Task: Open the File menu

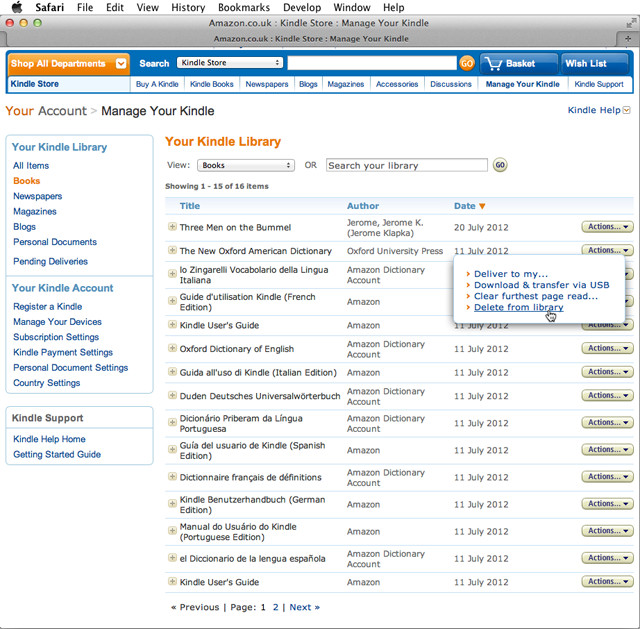Action: point(85,7)
